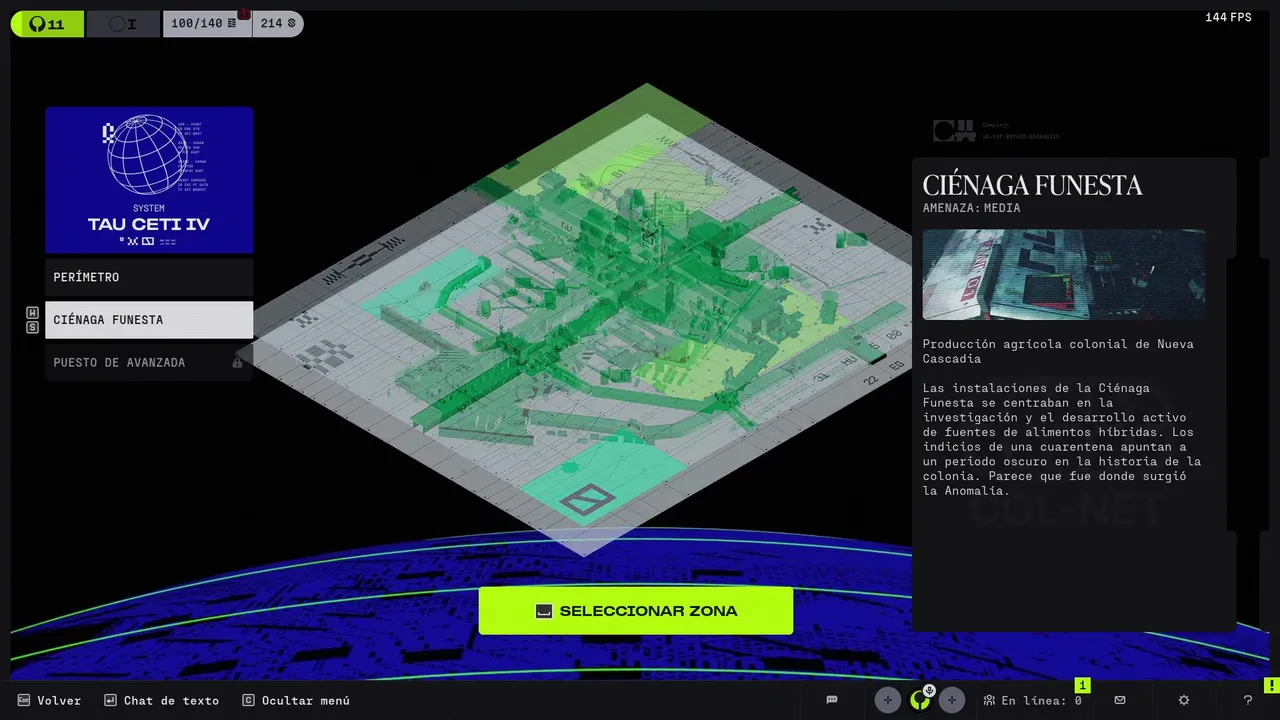Click the left empty squad slot plus

click(888, 700)
